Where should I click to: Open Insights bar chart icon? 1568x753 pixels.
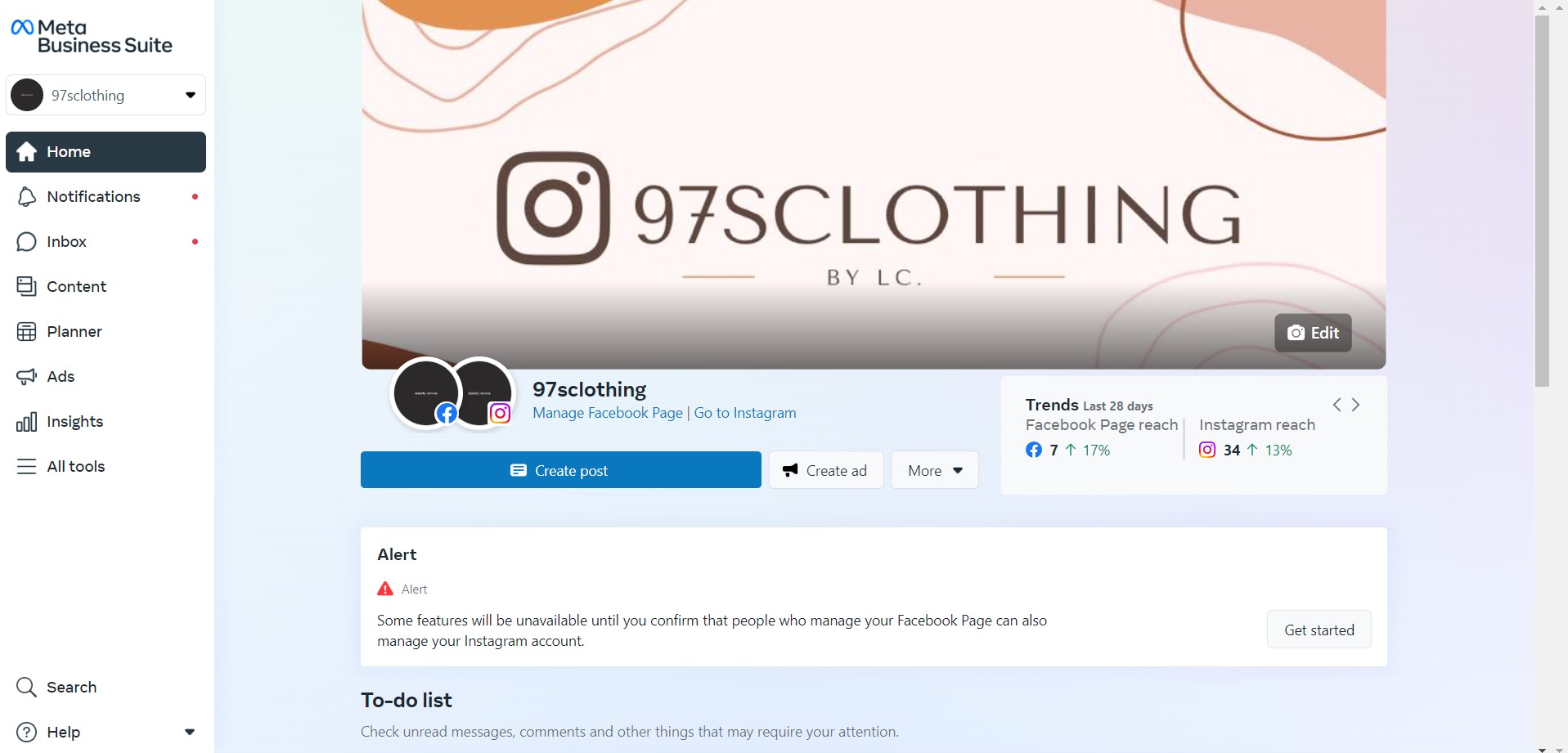tap(26, 422)
